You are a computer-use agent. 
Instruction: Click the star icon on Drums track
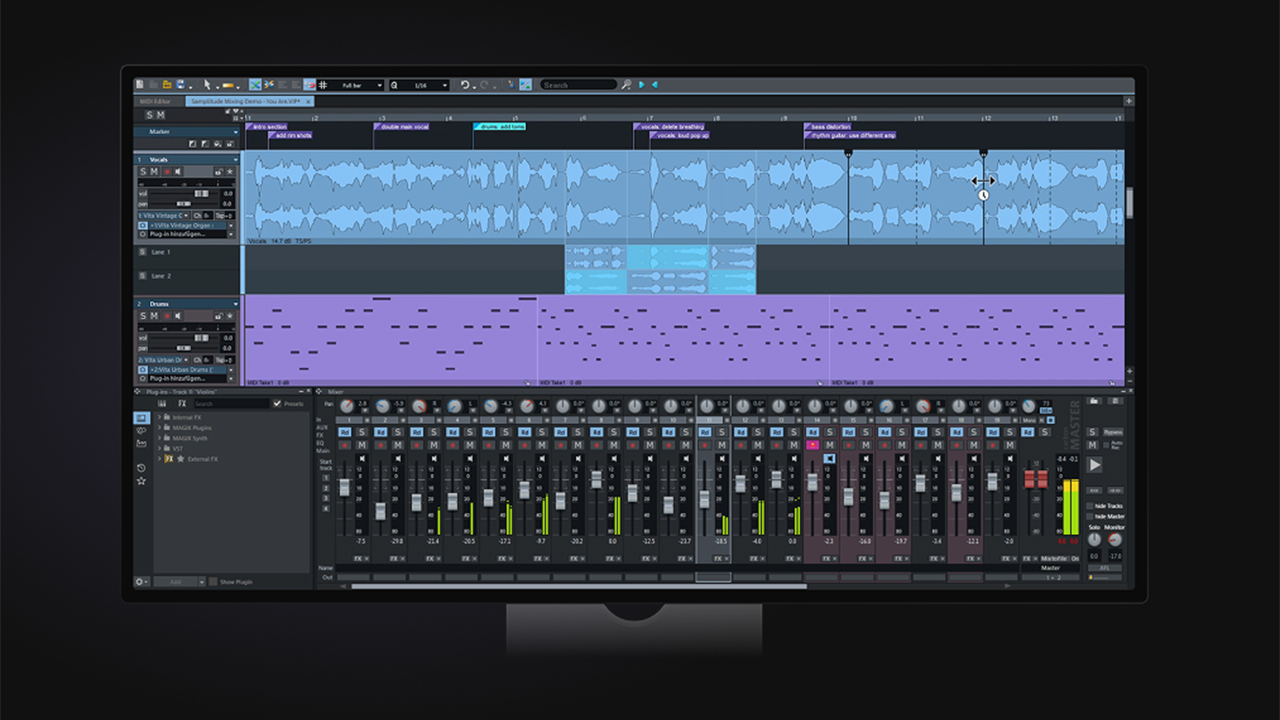tap(230, 316)
